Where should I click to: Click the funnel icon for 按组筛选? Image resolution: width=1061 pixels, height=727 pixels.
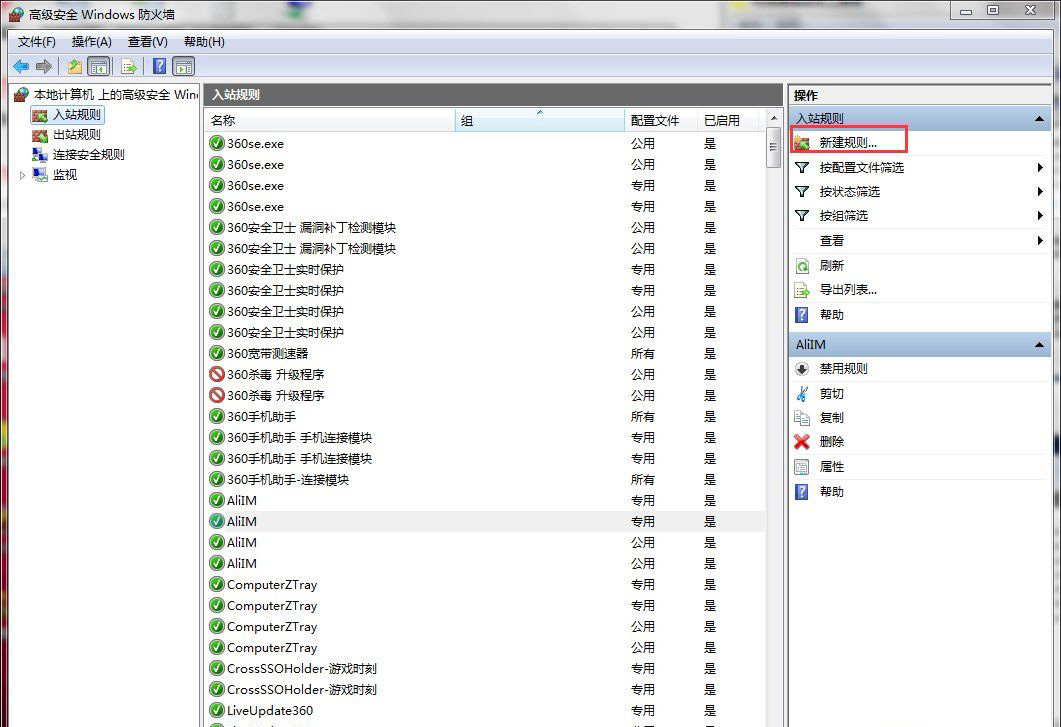pyautogui.click(x=802, y=216)
